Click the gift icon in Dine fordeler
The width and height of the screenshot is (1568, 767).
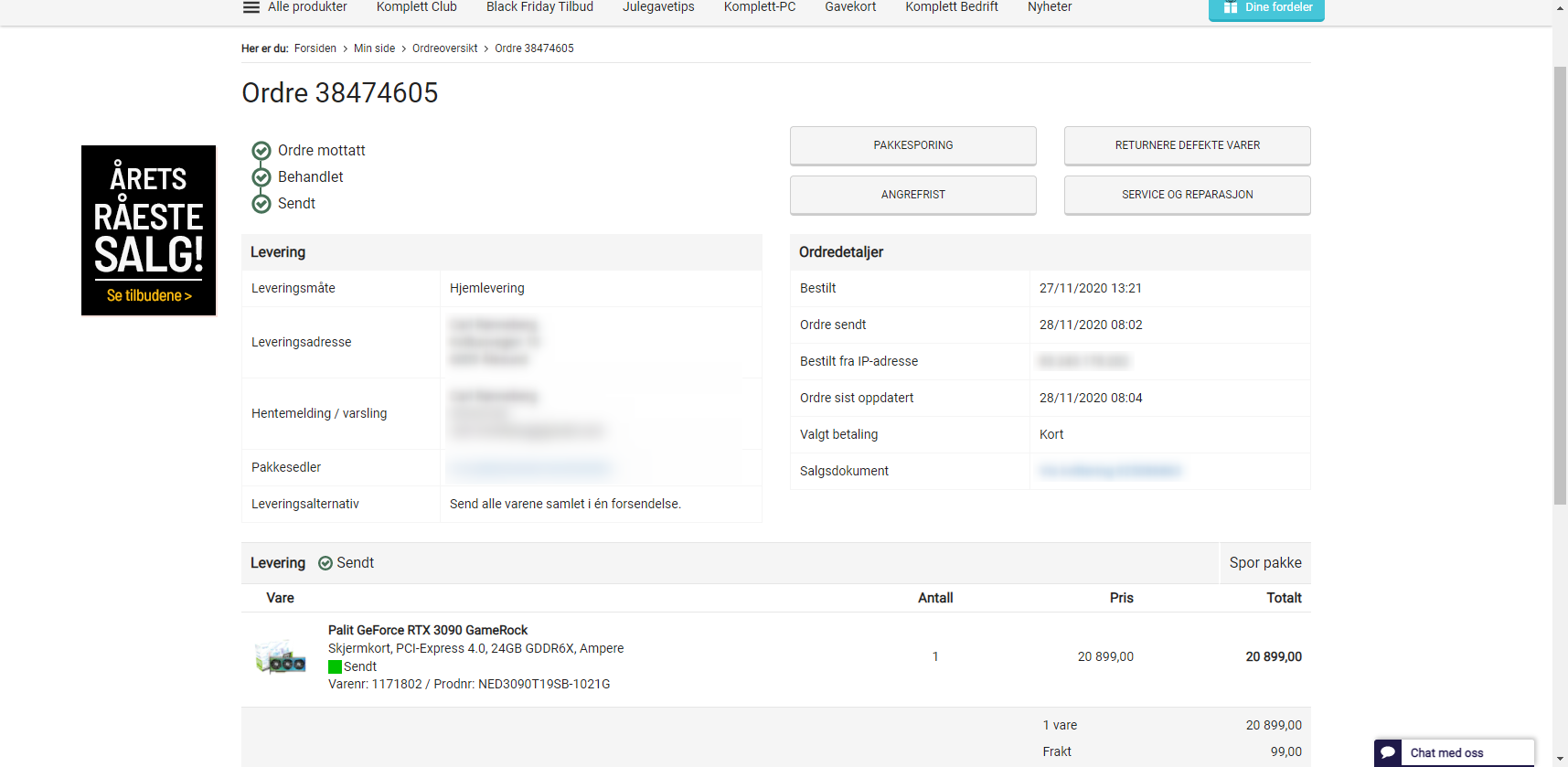(x=1231, y=7)
